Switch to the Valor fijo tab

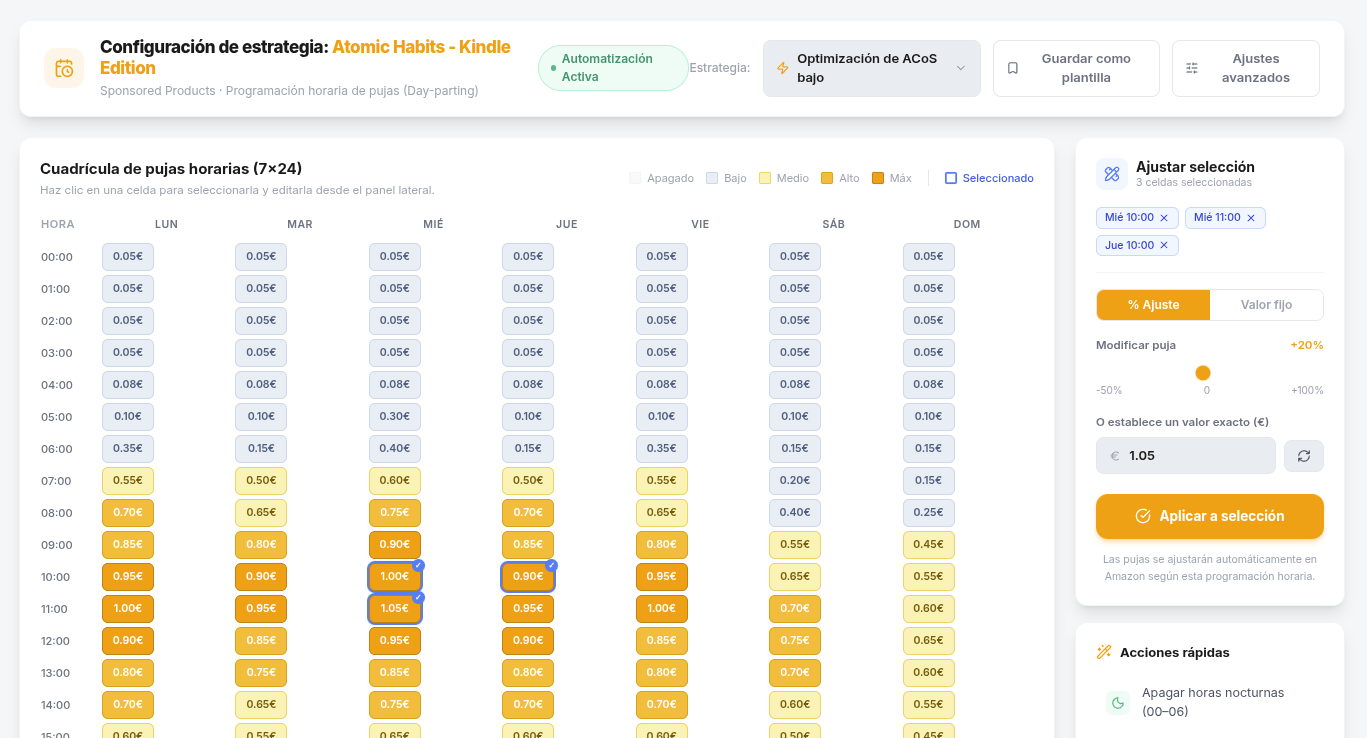pyautogui.click(x=1266, y=305)
